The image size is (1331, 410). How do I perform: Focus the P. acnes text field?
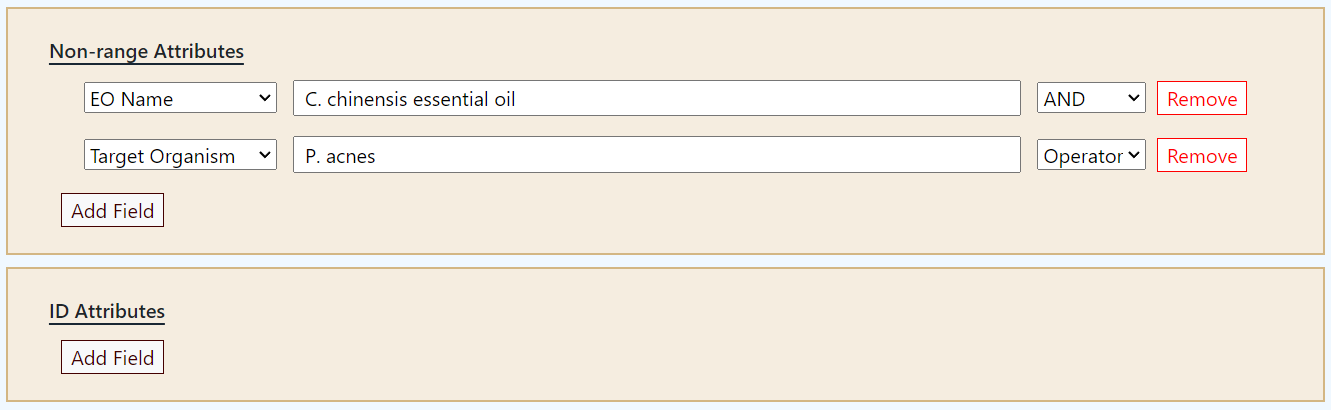(x=656, y=155)
